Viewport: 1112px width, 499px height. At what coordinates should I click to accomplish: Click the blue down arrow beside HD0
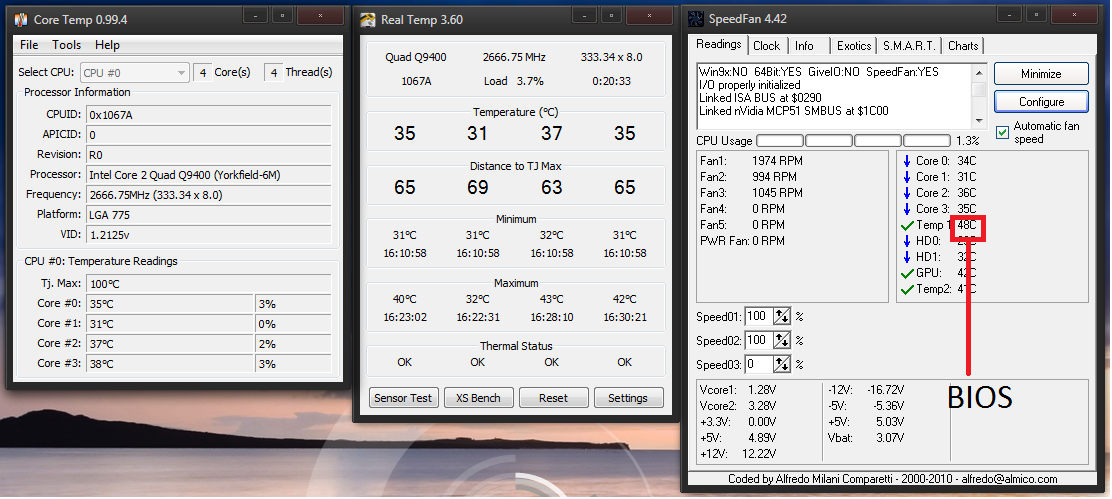pyautogui.click(x=906, y=242)
